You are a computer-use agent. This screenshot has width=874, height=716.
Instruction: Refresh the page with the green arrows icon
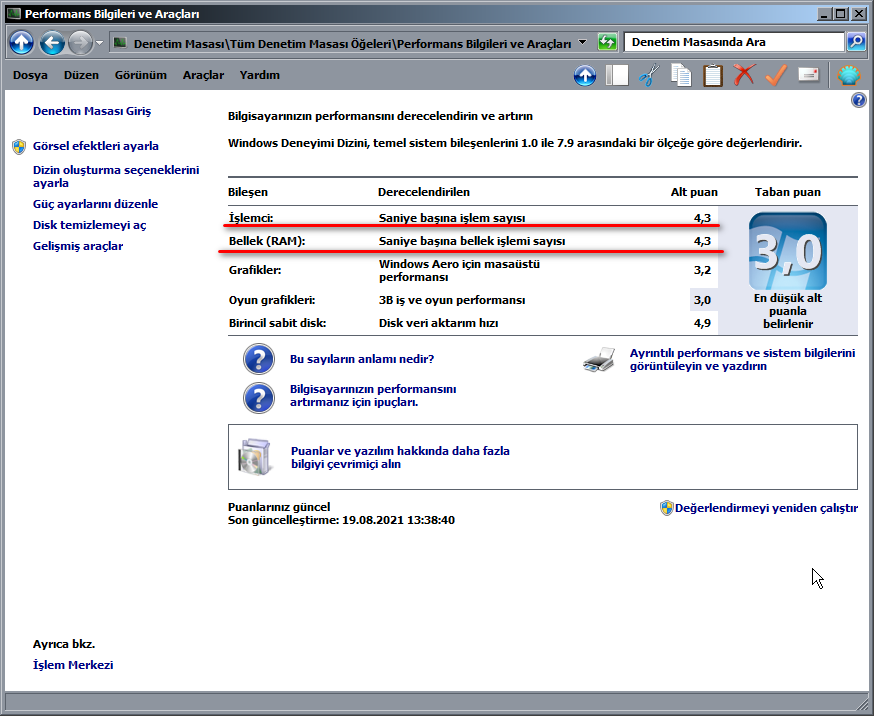tap(607, 42)
